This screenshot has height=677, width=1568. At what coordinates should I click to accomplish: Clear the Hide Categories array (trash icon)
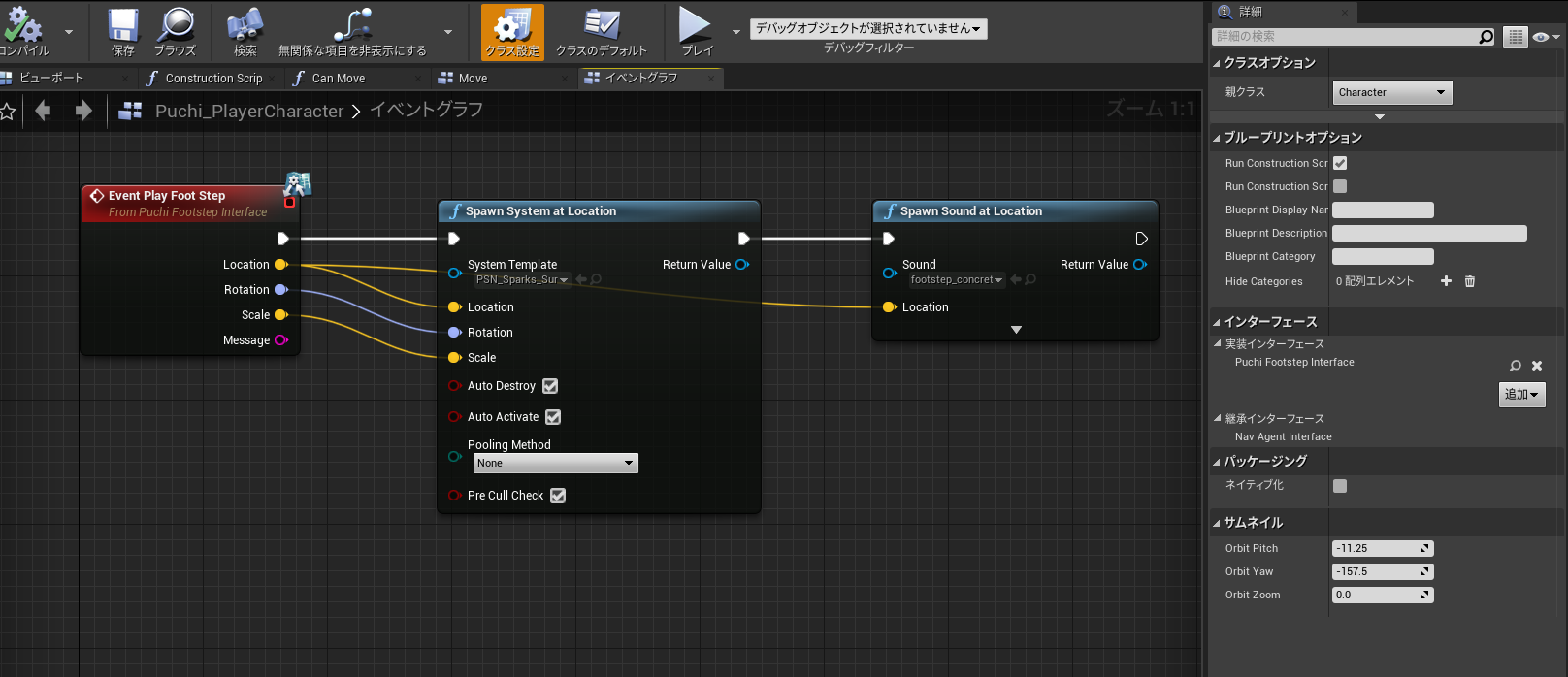coord(1470,281)
